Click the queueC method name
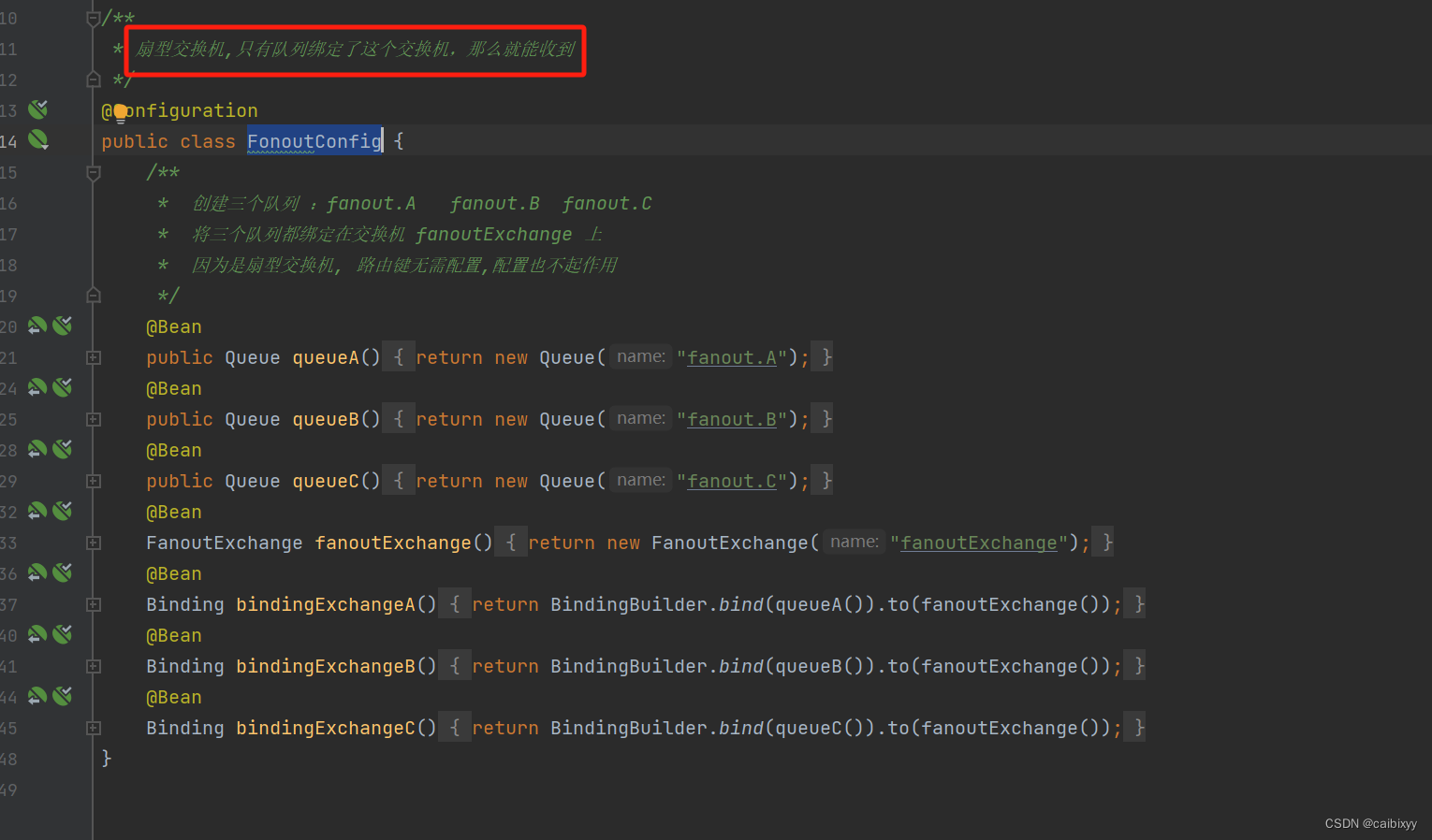1432x840 pixels. click(326, 481)
